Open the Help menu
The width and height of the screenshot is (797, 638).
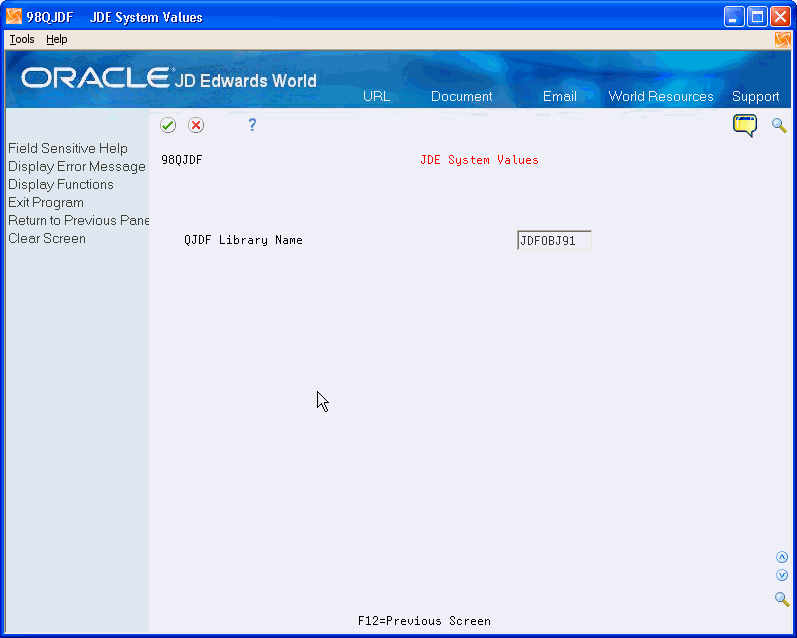pos(56,39)
